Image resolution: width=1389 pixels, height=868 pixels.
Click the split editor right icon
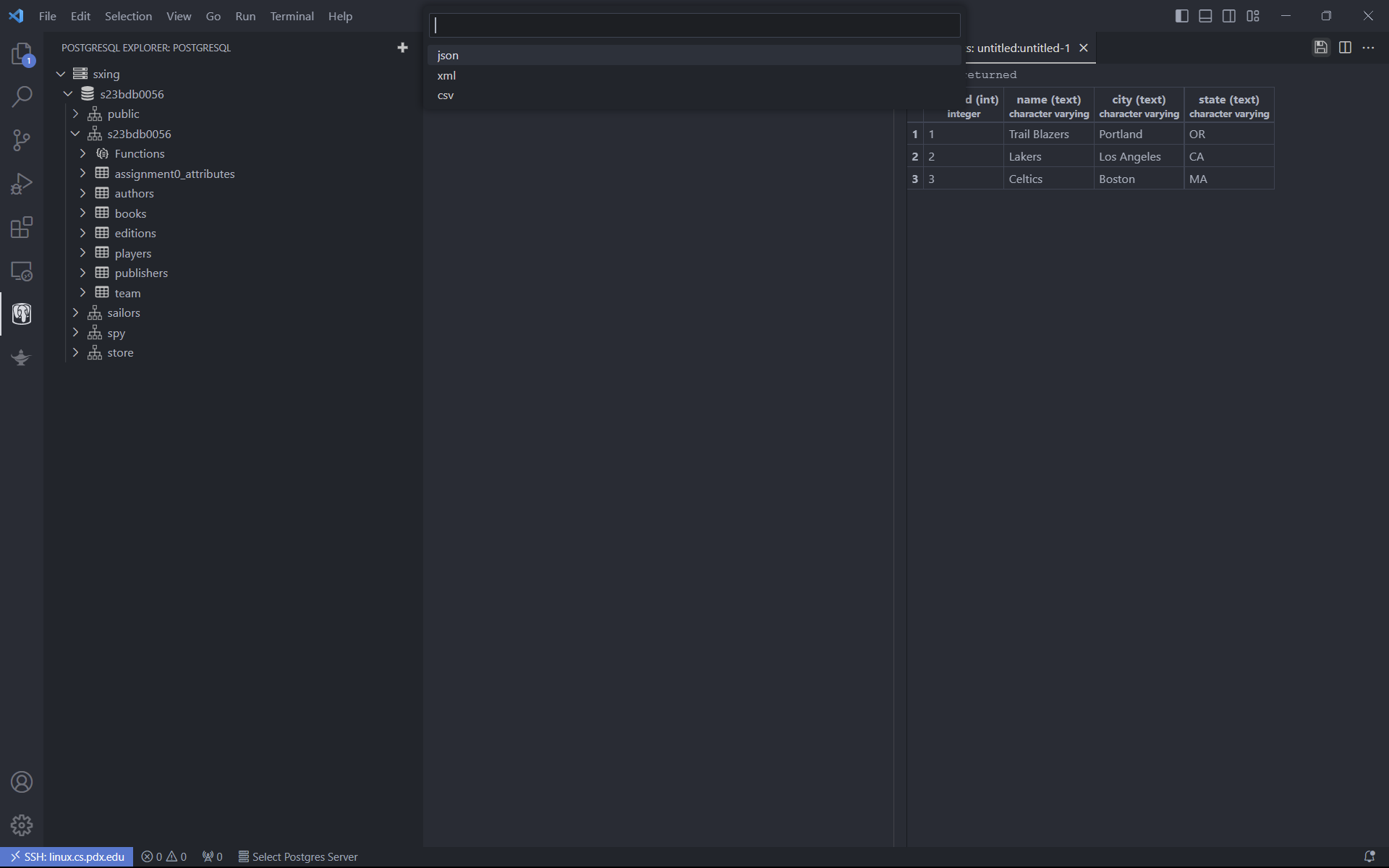[1345, 48]
